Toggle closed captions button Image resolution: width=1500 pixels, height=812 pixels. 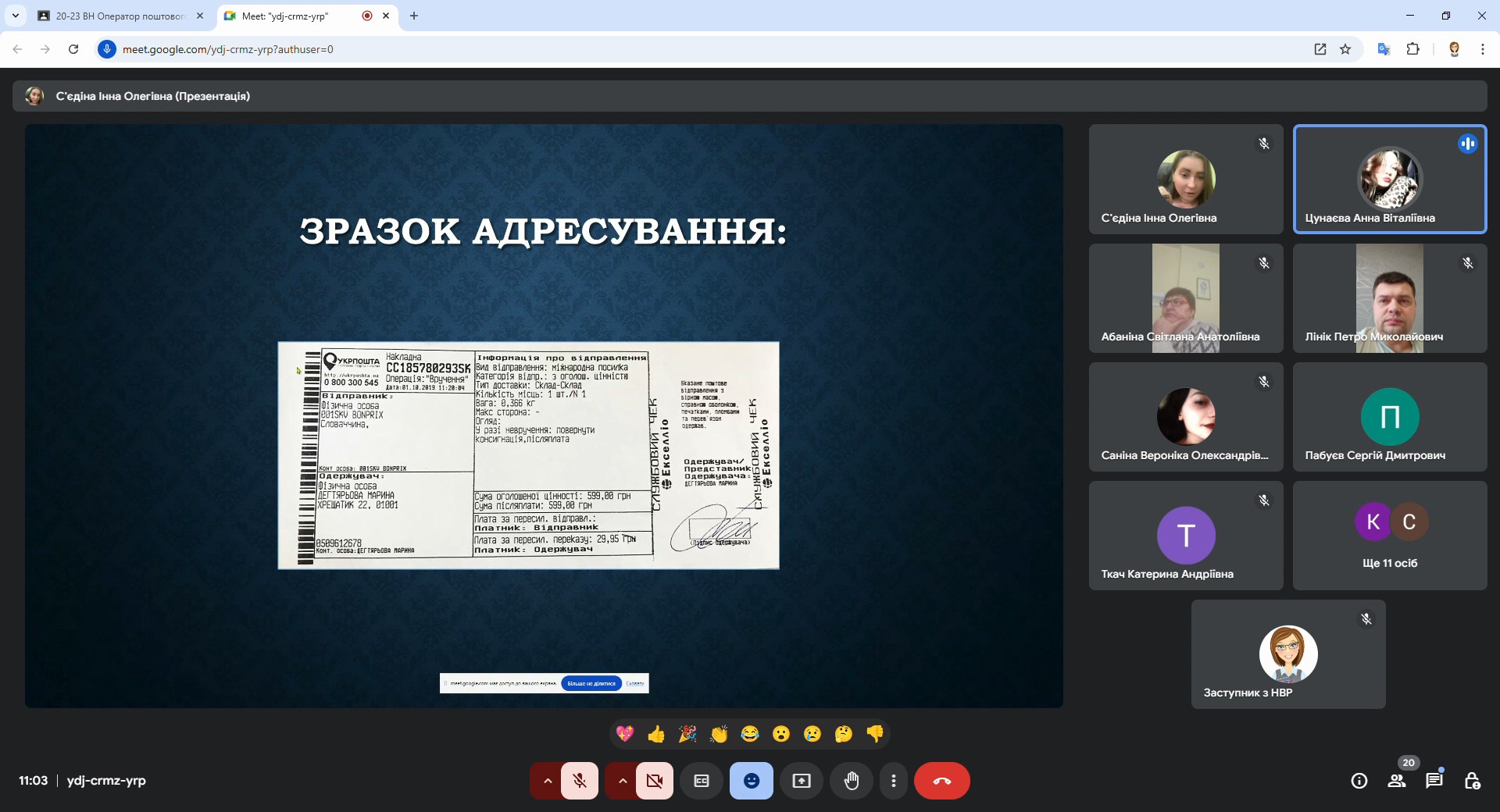(x=702, y=781)
